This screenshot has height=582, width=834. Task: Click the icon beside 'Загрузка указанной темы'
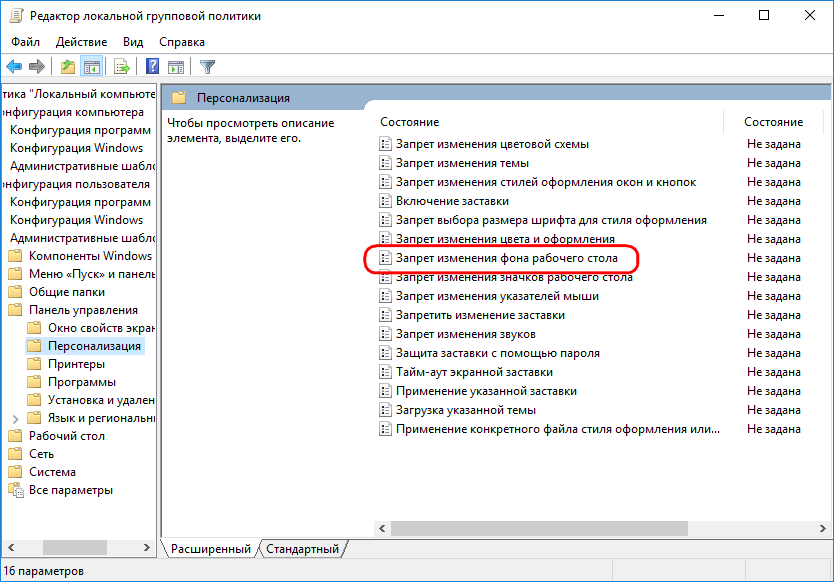(385, 410)
